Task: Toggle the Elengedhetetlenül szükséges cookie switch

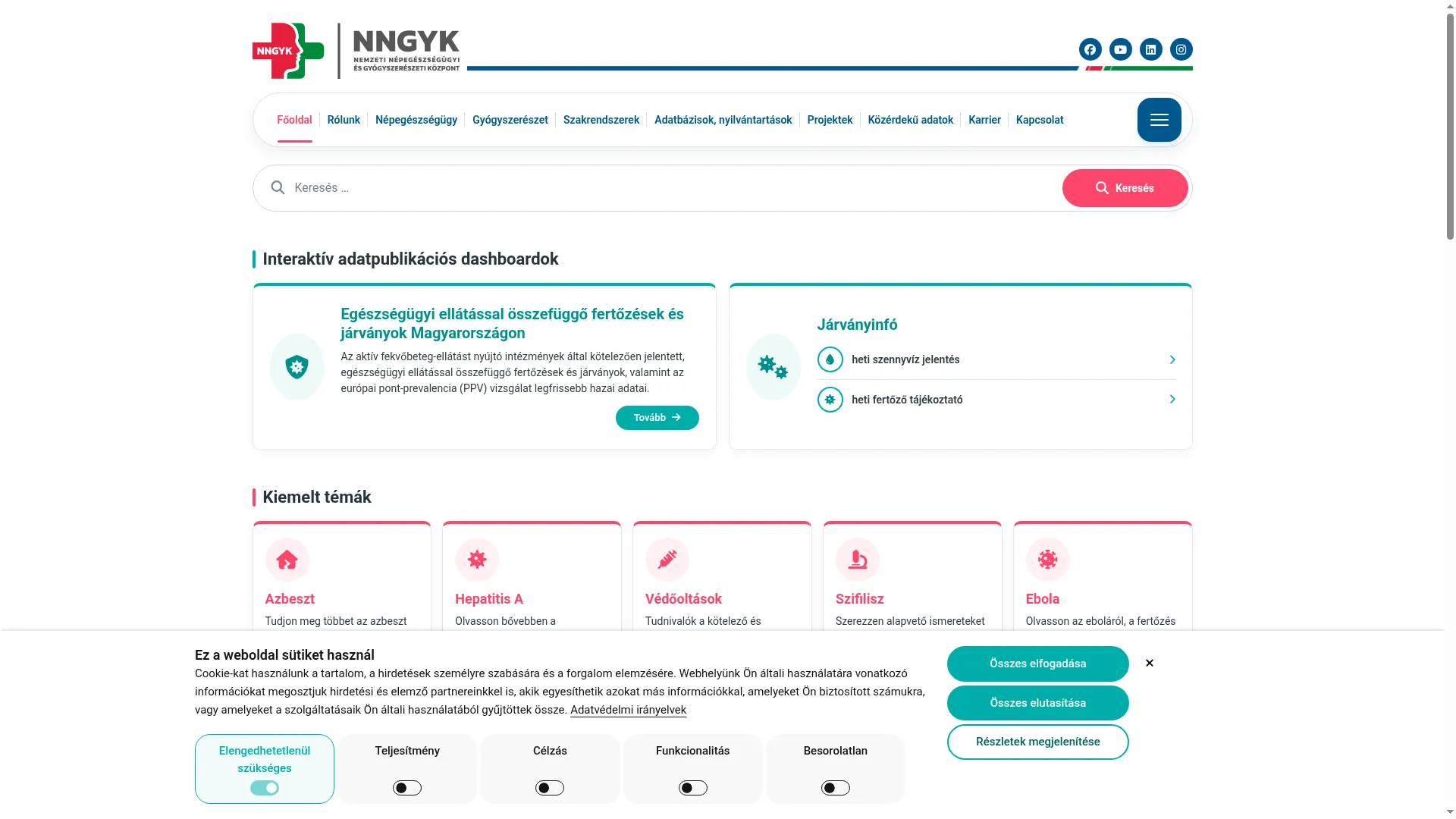Action: pos(265,788)
